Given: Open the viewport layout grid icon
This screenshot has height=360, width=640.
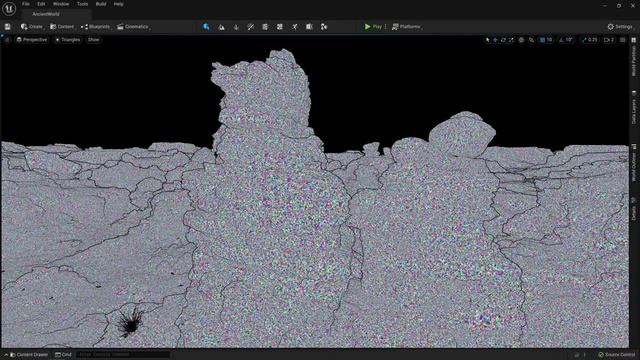Looking at the screenshot, I should [622, 40].
